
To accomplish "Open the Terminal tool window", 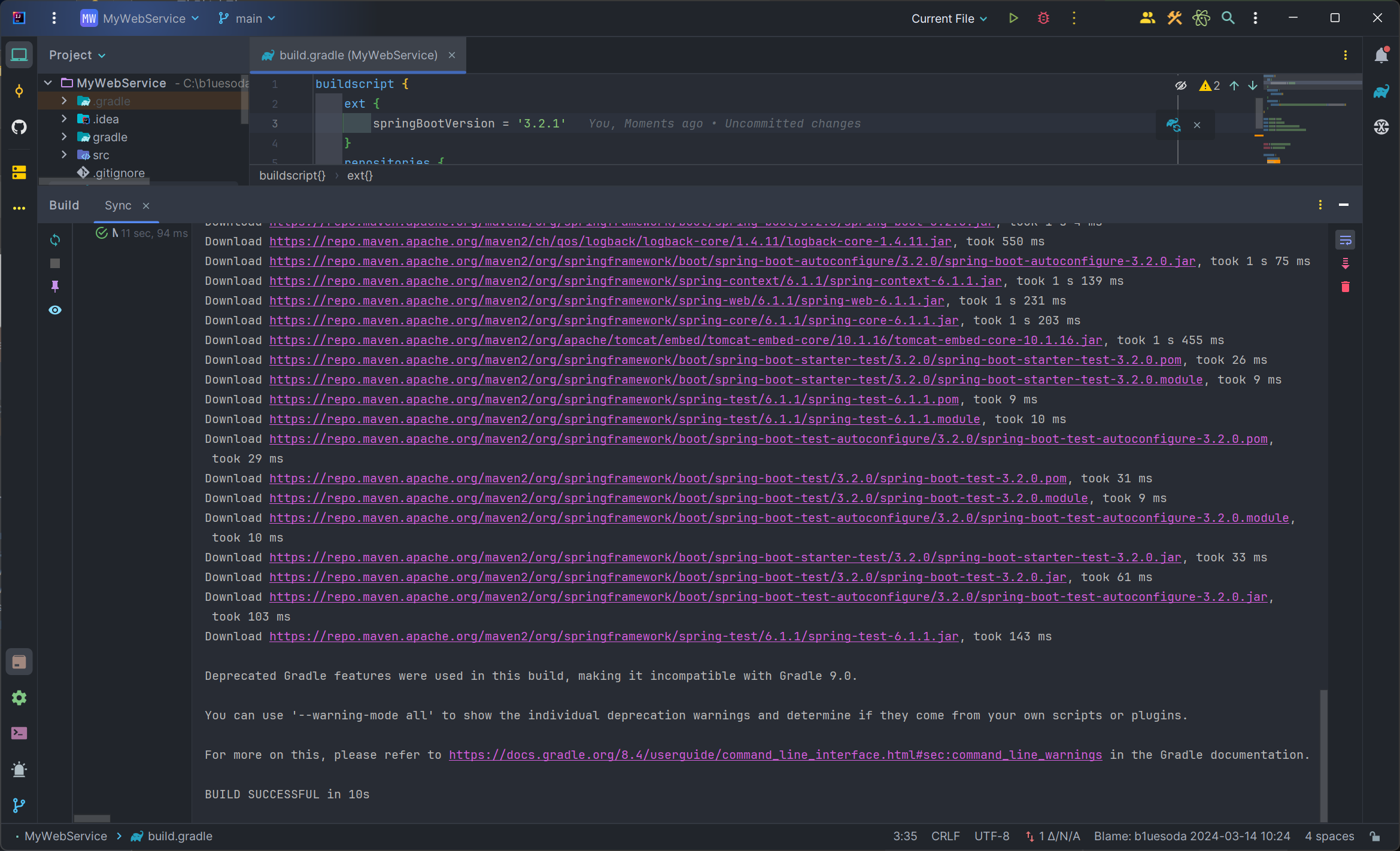I will coord(19,733).
